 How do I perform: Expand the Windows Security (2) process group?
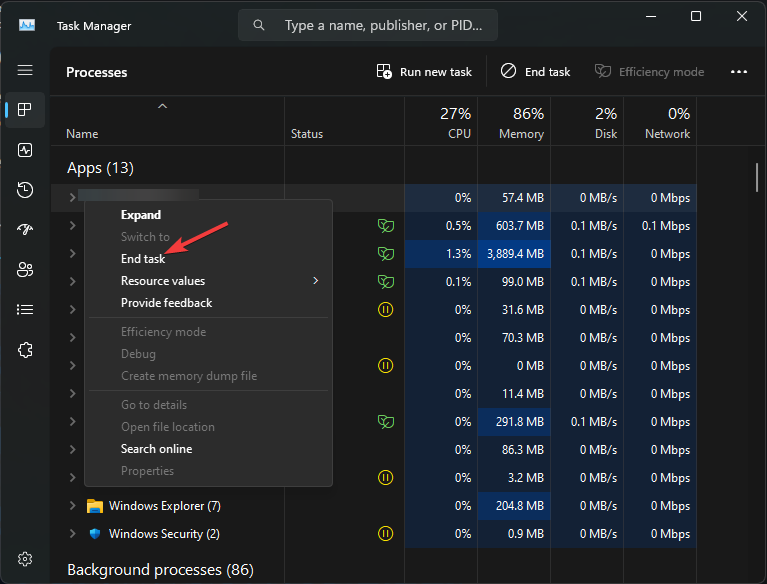(72, 534)
